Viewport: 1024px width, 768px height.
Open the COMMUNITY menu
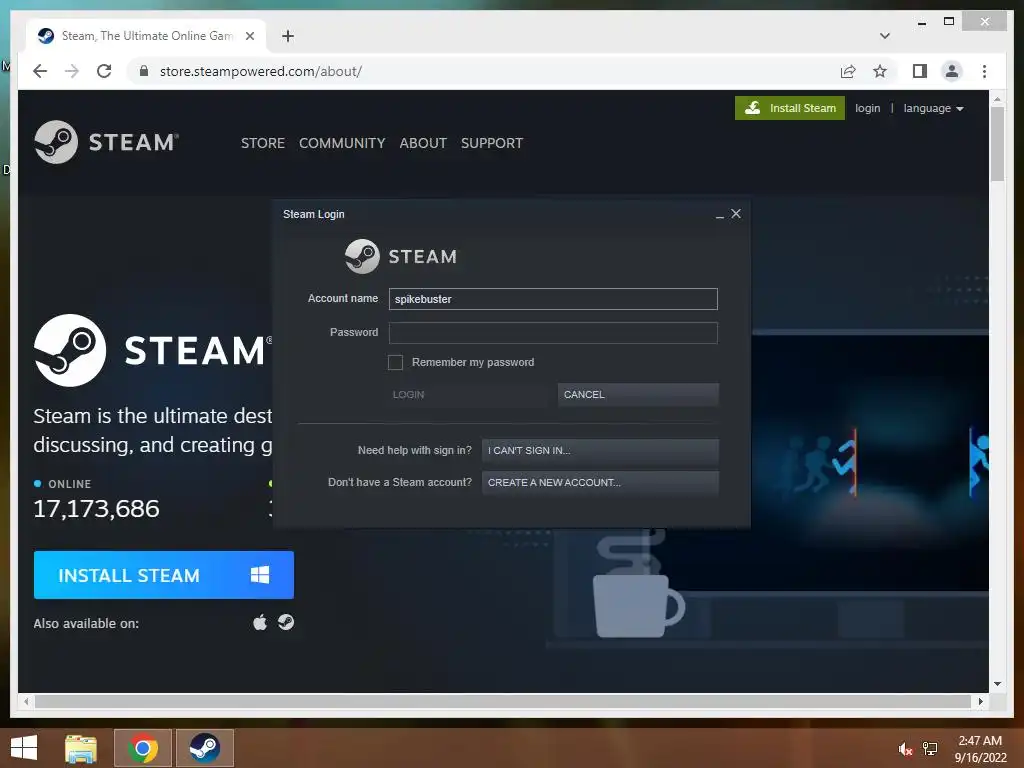point(342,143)
